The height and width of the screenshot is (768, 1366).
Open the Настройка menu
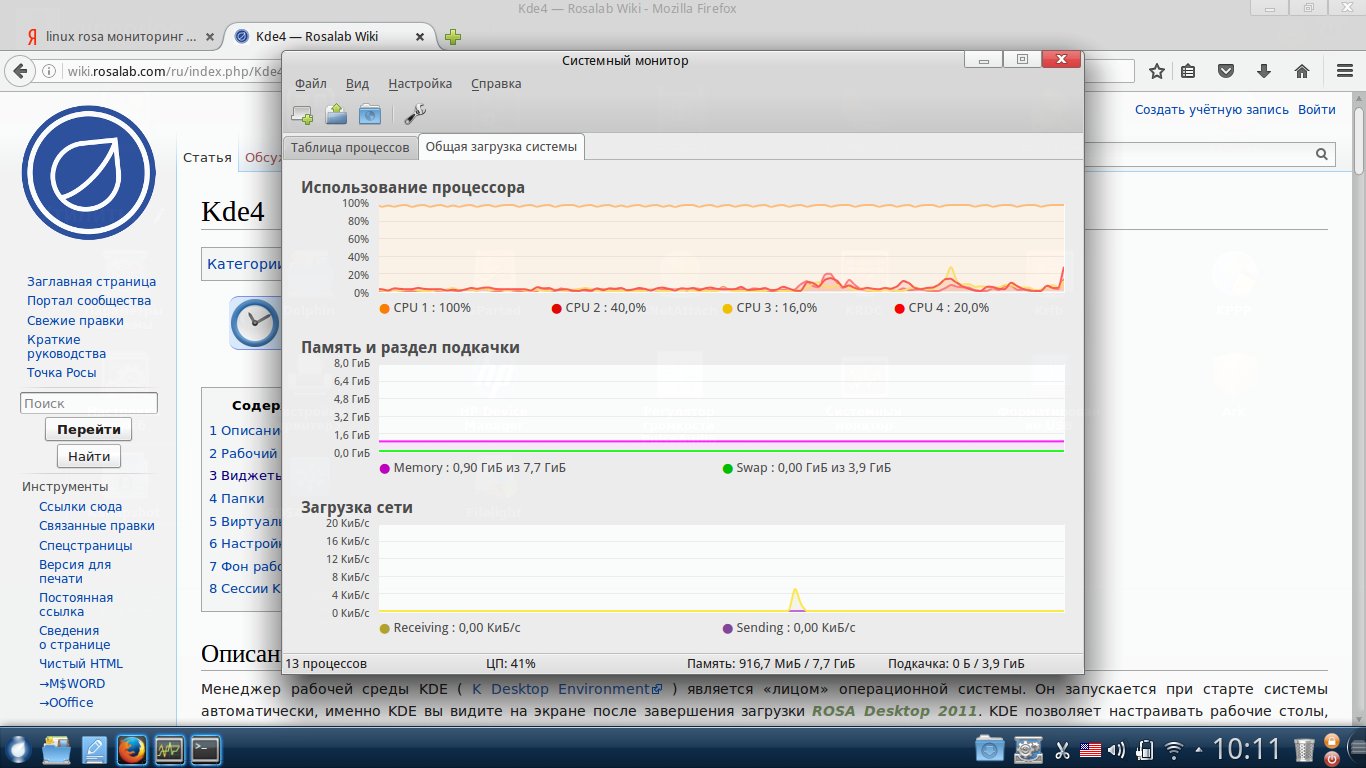click(420, 84)
